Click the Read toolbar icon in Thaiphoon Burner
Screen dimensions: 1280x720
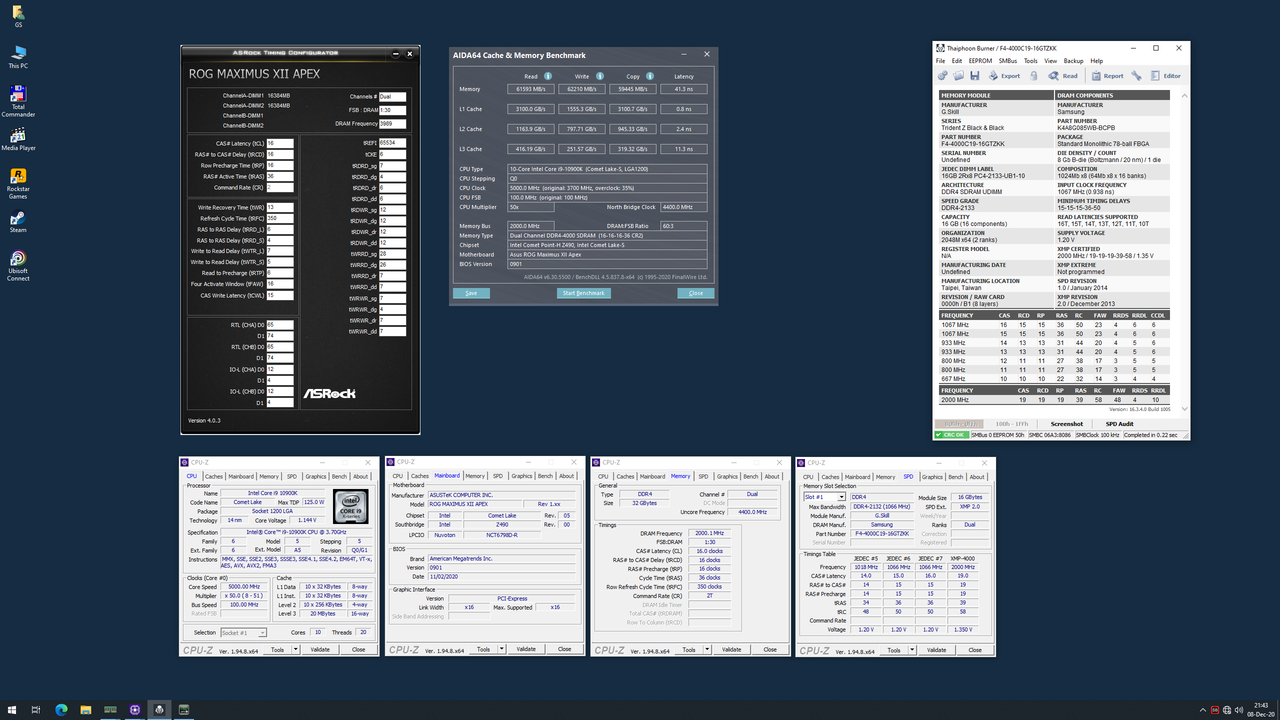[1063, 75]
